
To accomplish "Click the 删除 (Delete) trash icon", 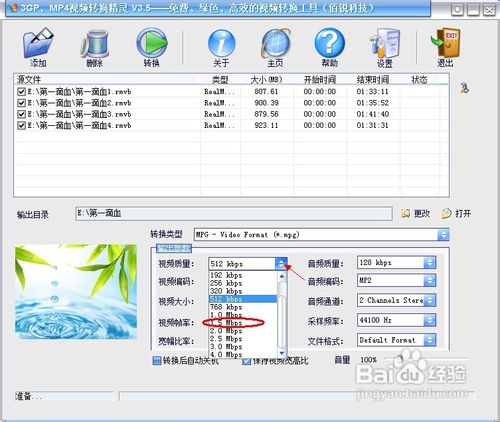I will 95,43.
